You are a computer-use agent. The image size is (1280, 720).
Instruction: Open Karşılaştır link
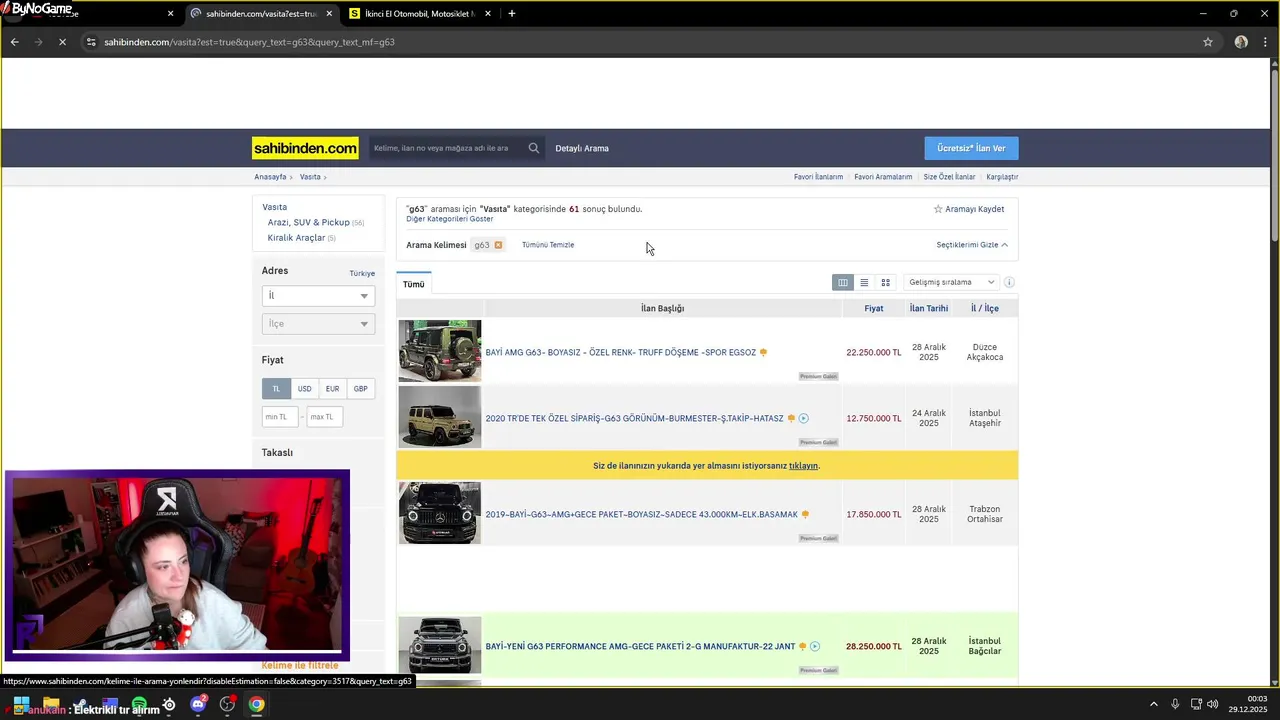point(1002,177)
